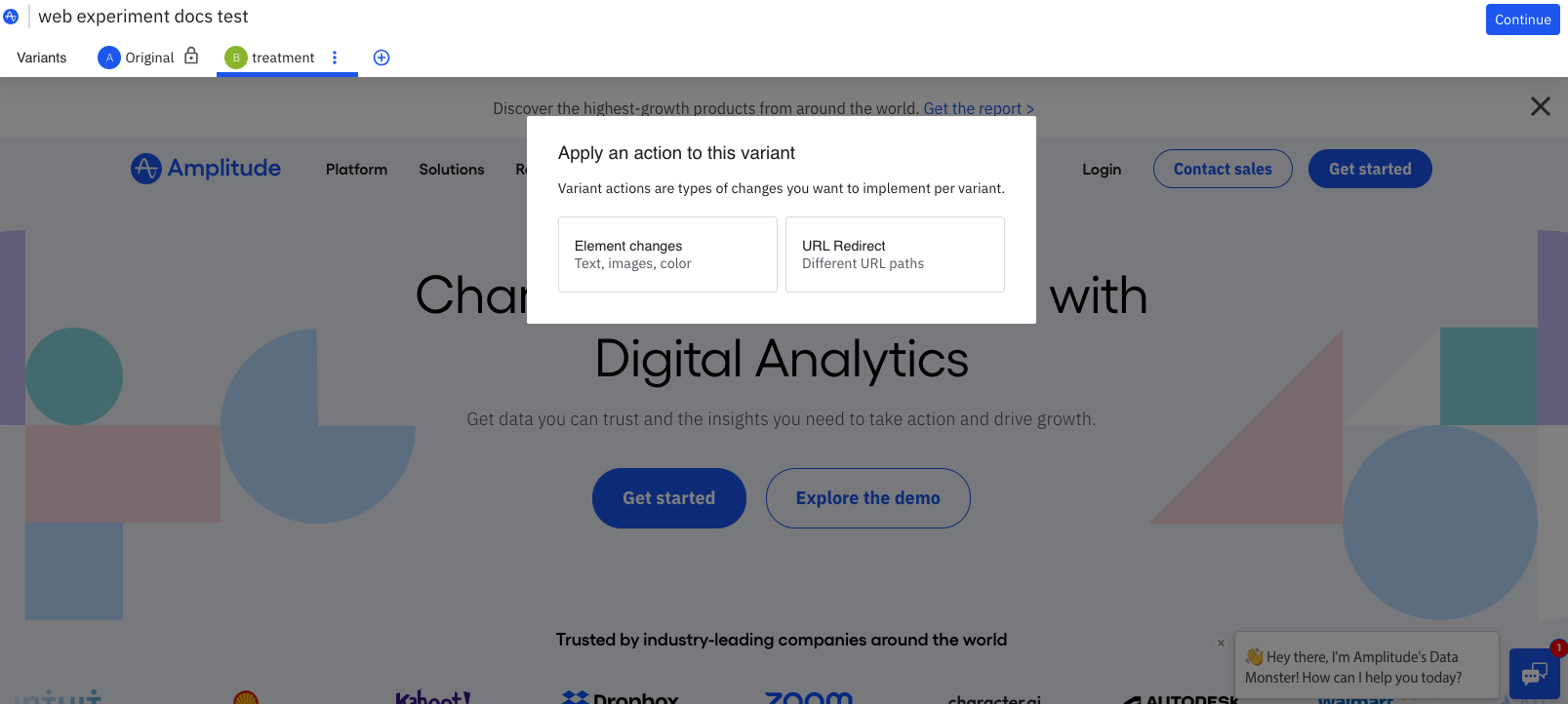
Task: Open the chat widget icon
Action: pyautogui.click(x=1534, y=674)
